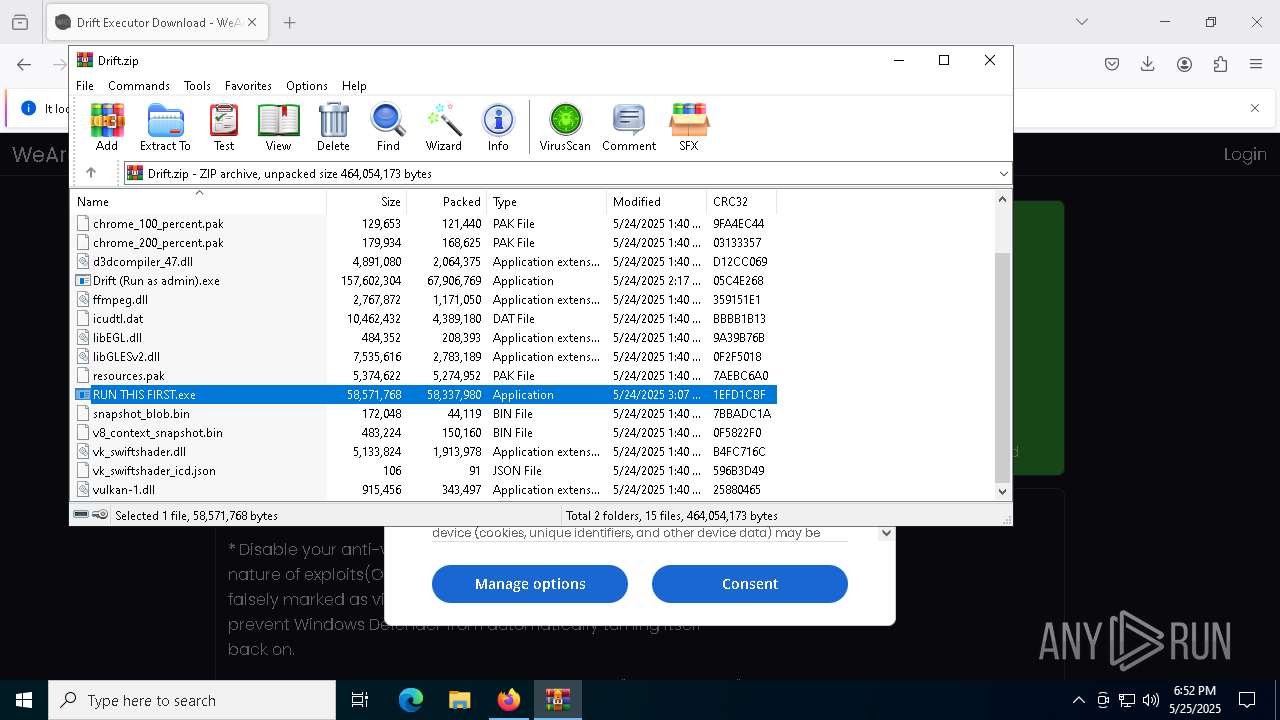Select d3dcompiler_47.dll file
The height and width of the screenshot is (720, 1280).
[x=425, y=262]
